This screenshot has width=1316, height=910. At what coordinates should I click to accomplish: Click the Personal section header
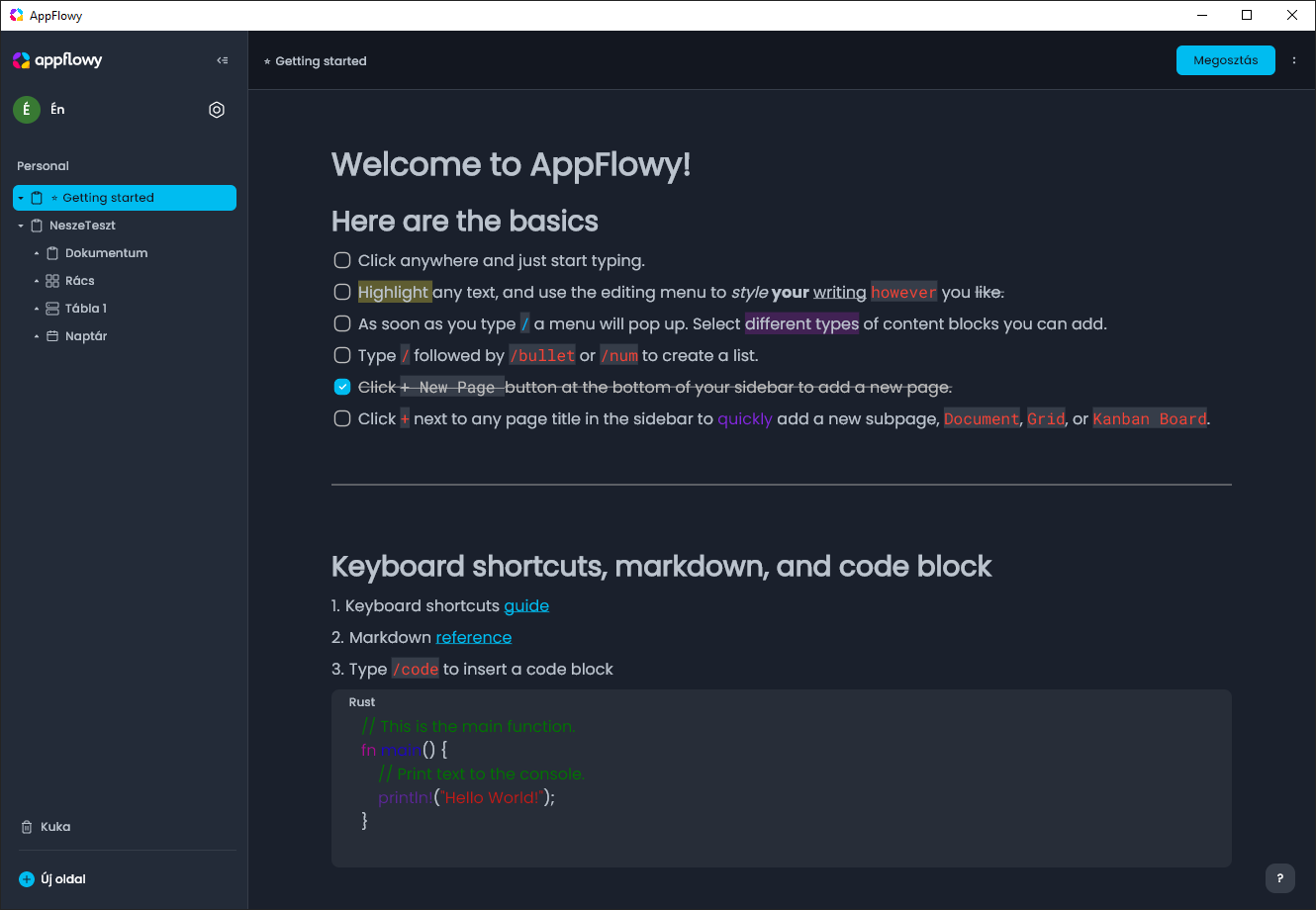click(43, 166)
